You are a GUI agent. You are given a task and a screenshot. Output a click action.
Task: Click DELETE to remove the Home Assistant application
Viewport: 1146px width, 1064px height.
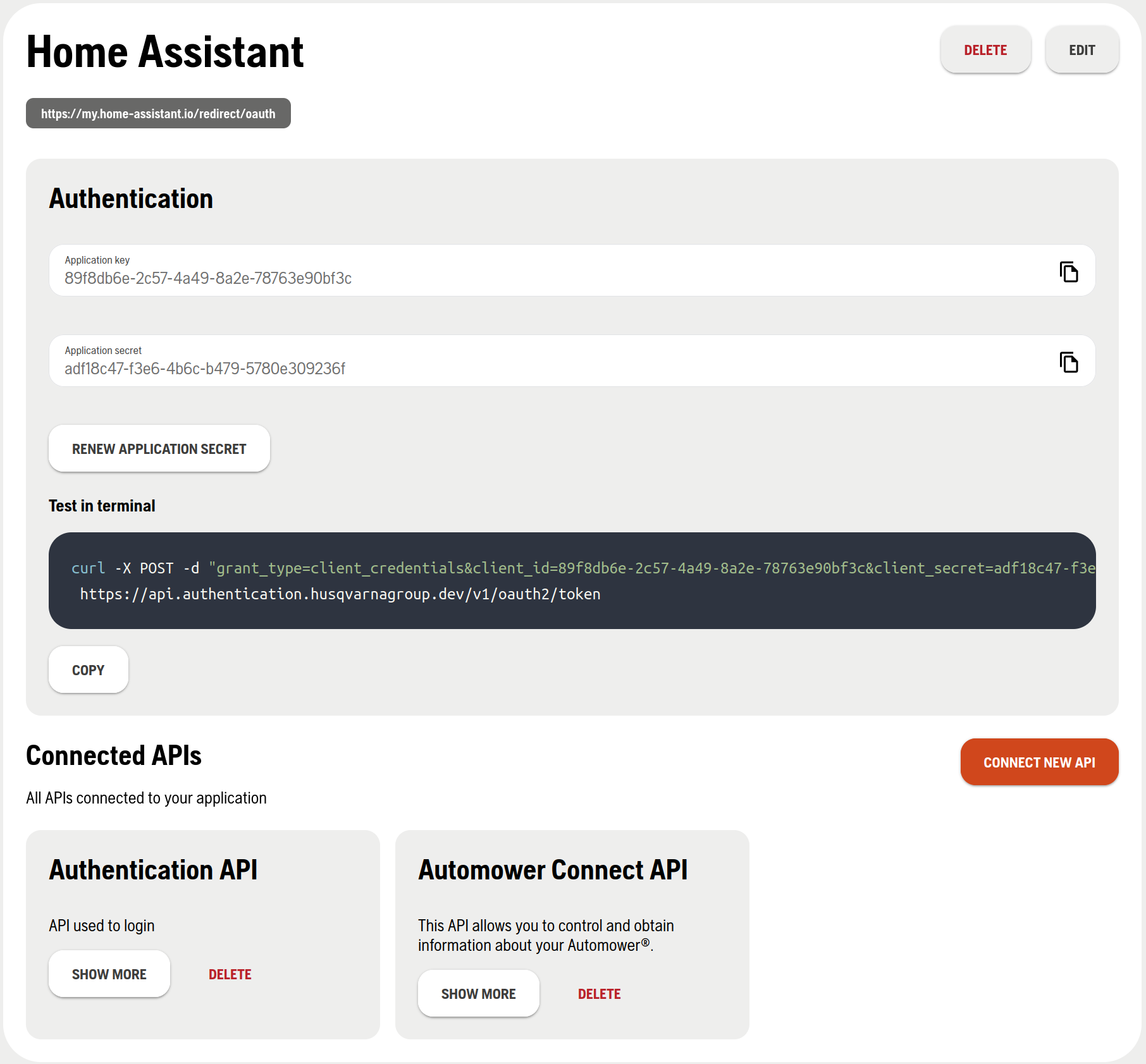coord(985,49)
